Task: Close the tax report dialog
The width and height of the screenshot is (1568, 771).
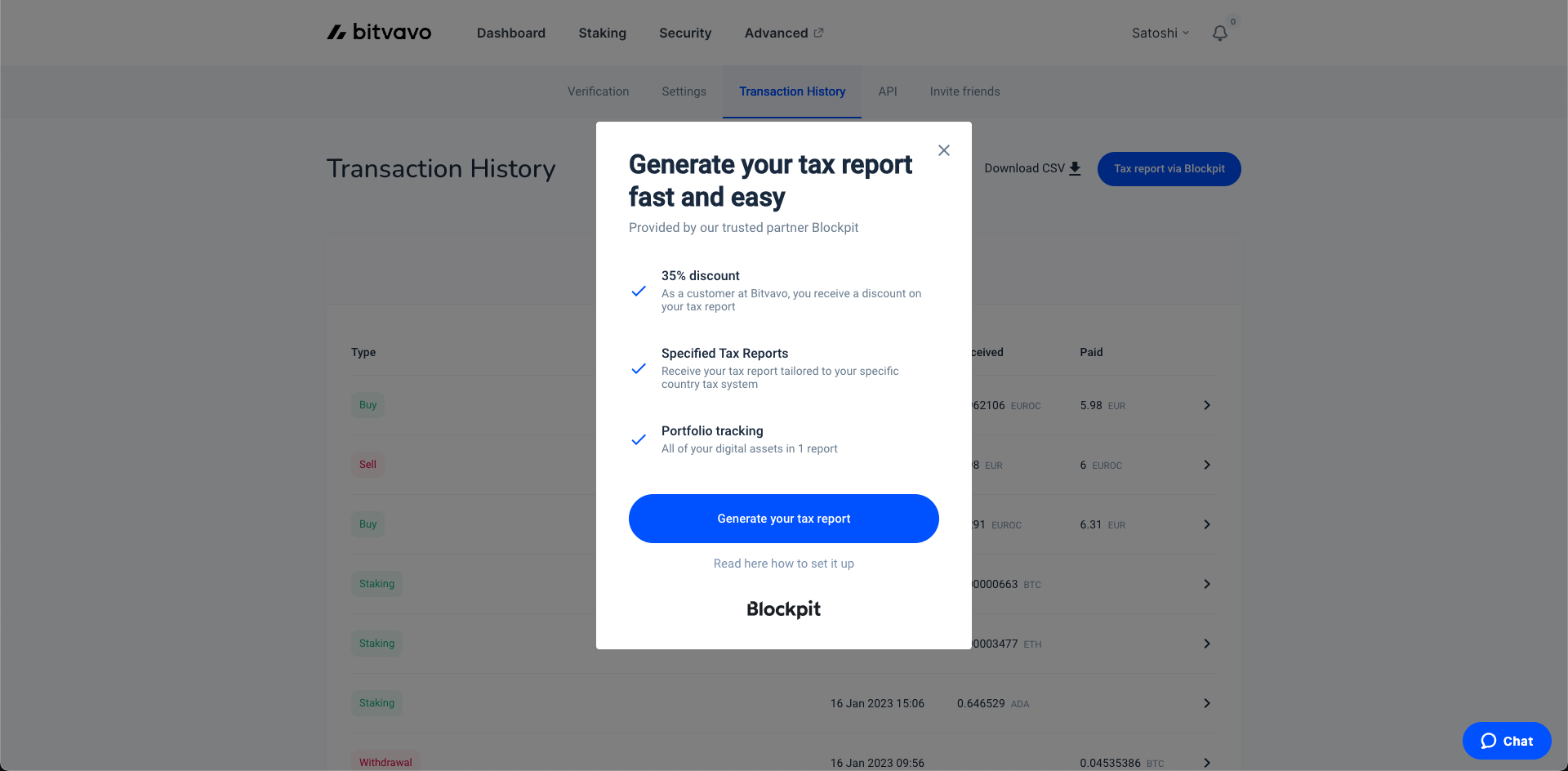Action: coord(944,150)
